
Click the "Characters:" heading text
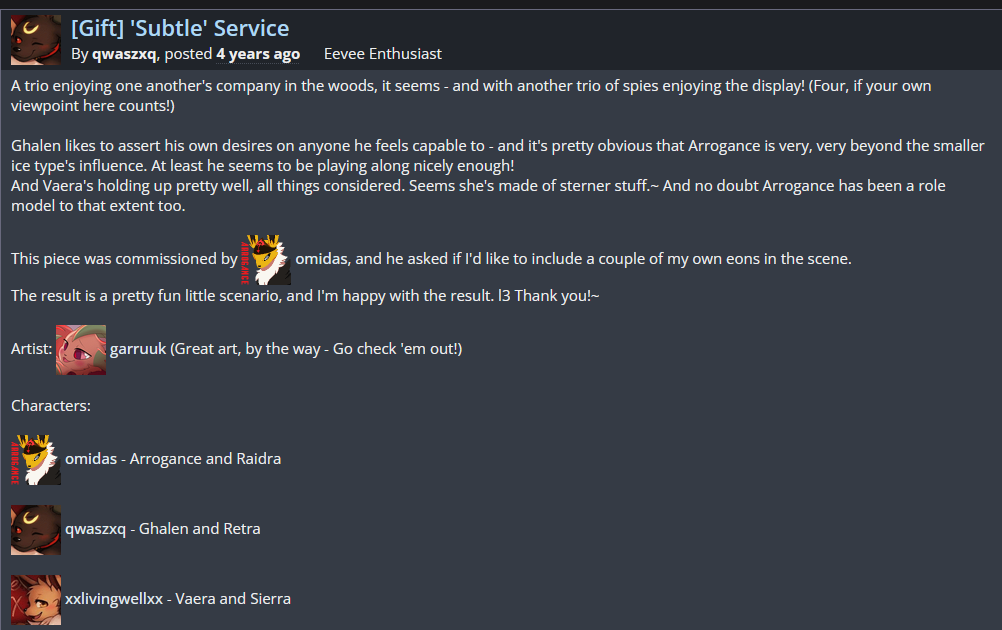tap(51, 406)
